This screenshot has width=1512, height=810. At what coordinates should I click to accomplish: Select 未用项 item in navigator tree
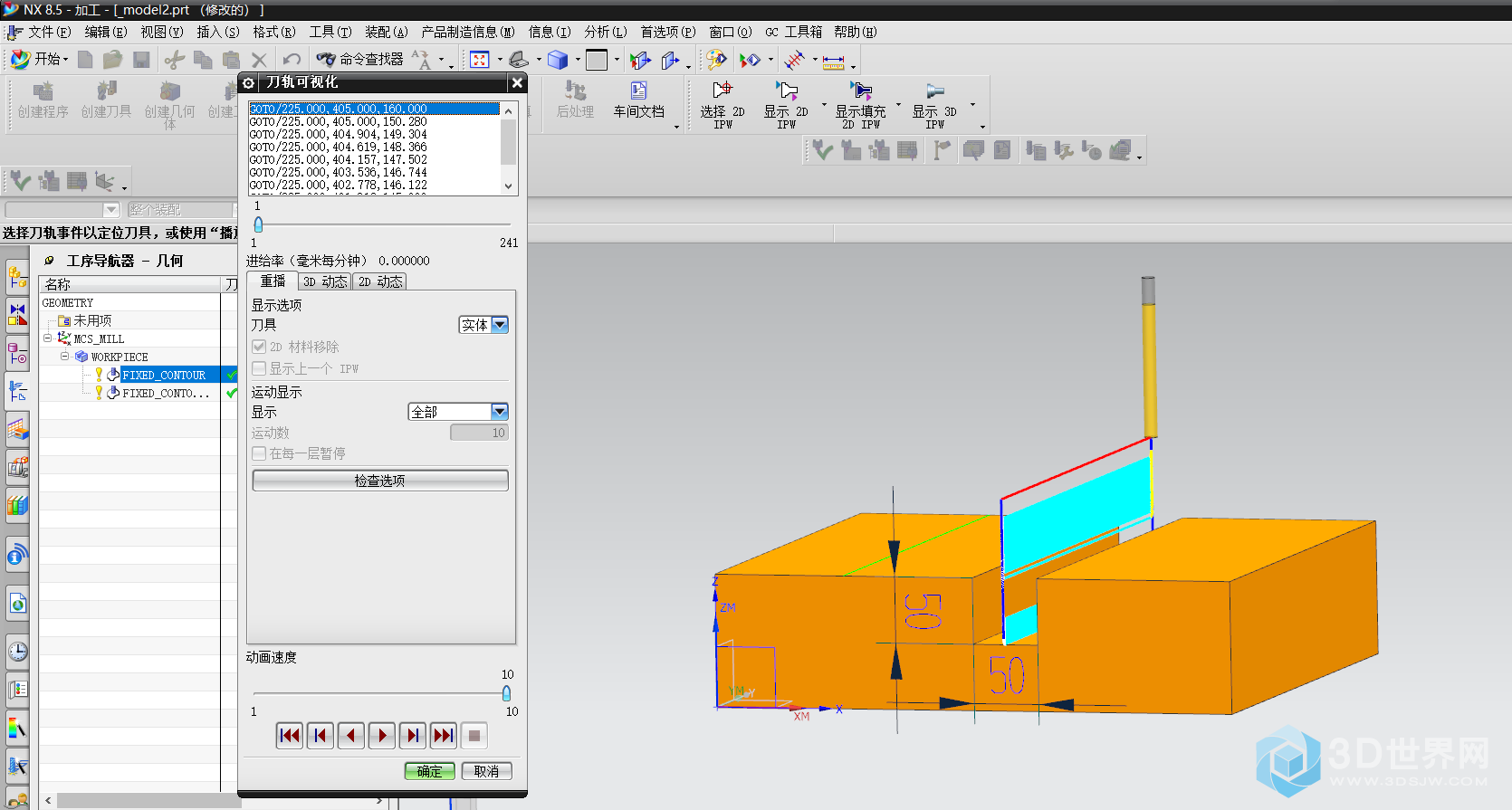click(92, 320)
